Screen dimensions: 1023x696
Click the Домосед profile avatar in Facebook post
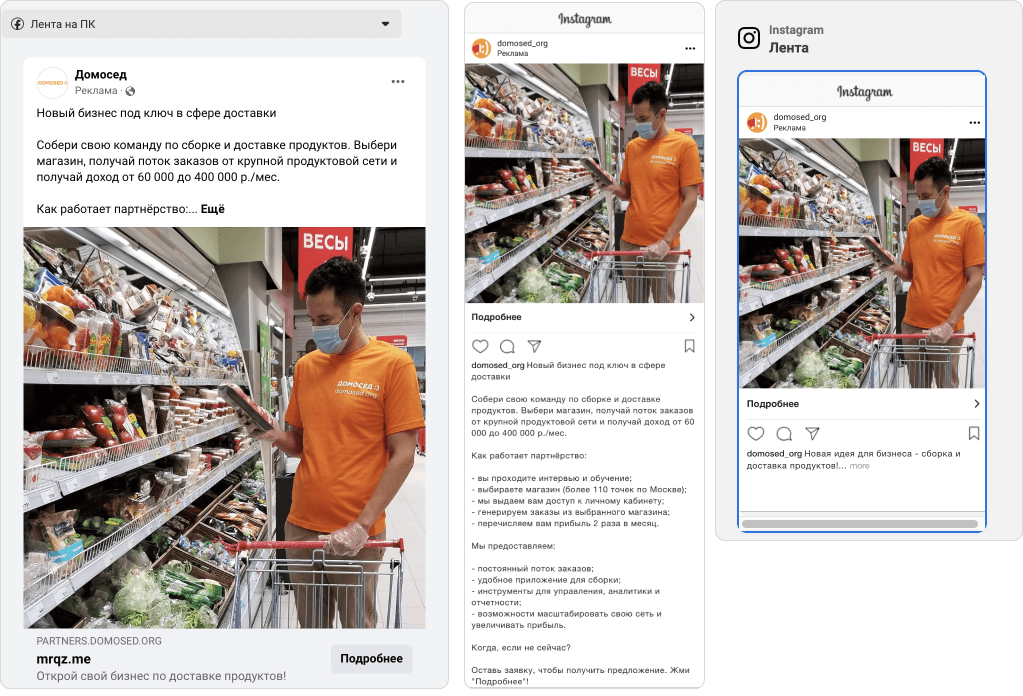click(x=52, y=82)
